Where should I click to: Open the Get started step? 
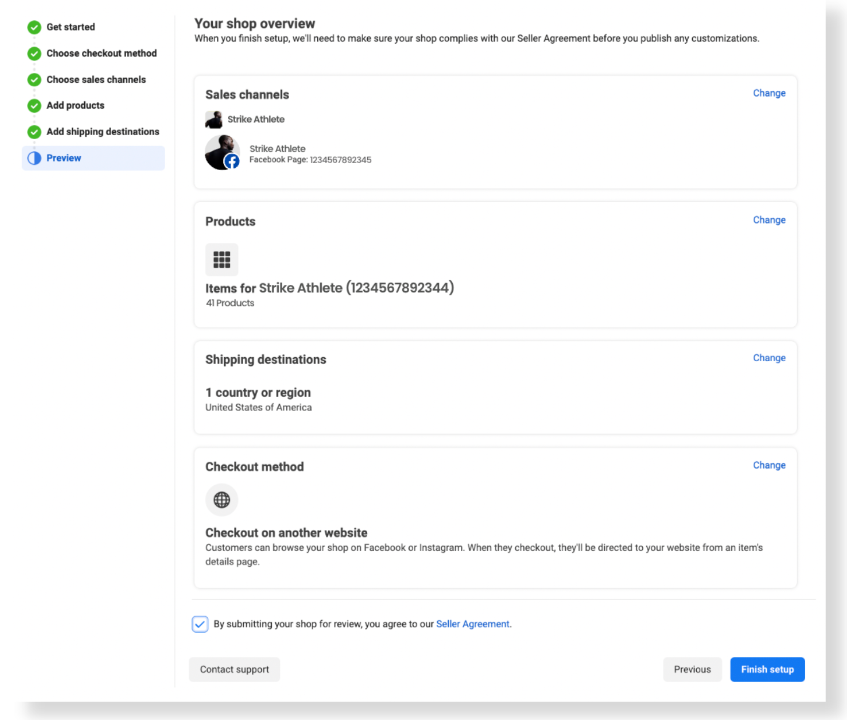71,27
